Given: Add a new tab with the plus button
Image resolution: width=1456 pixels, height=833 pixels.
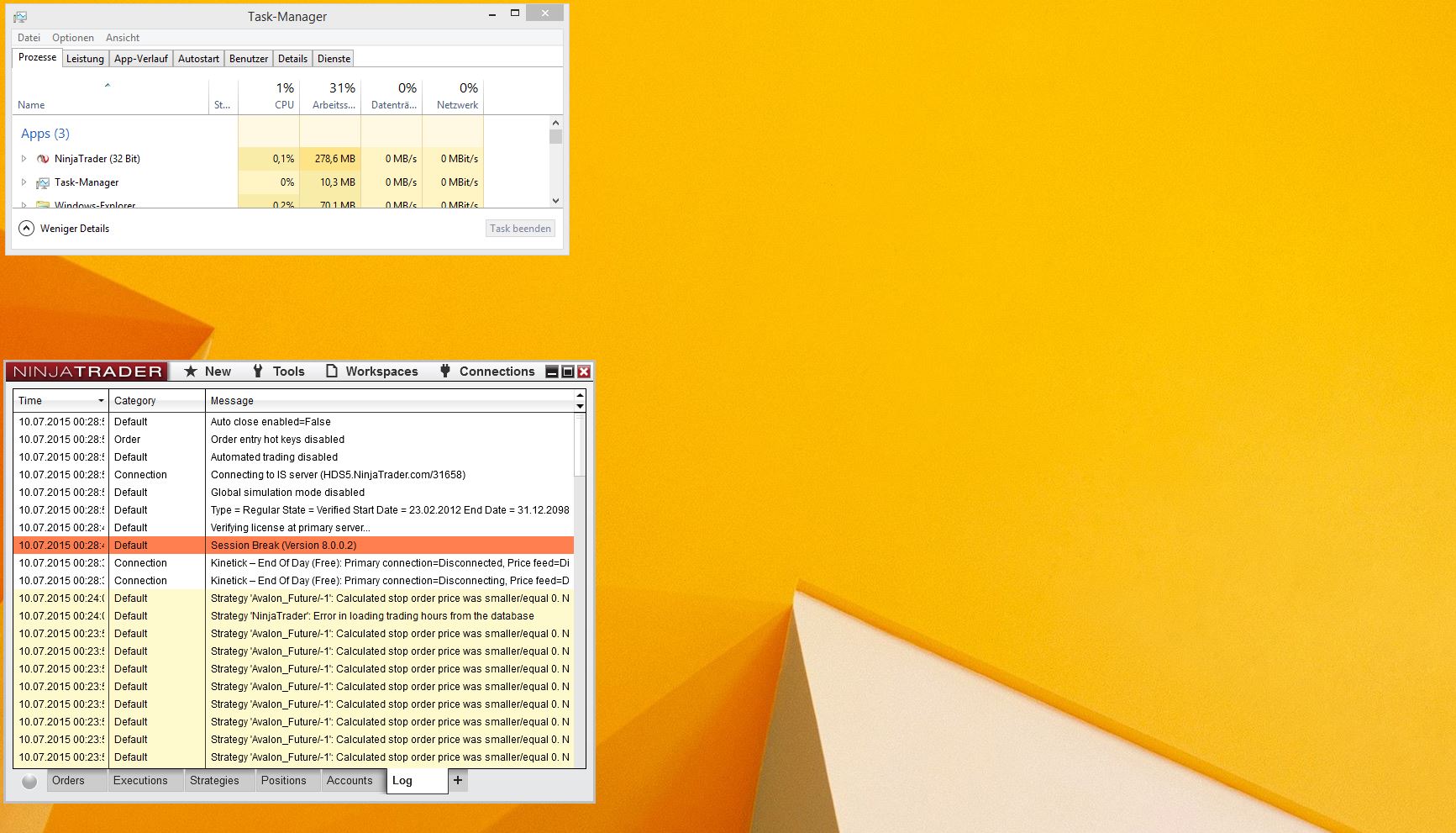Looking at the screenshot, I should coord(458,780).
